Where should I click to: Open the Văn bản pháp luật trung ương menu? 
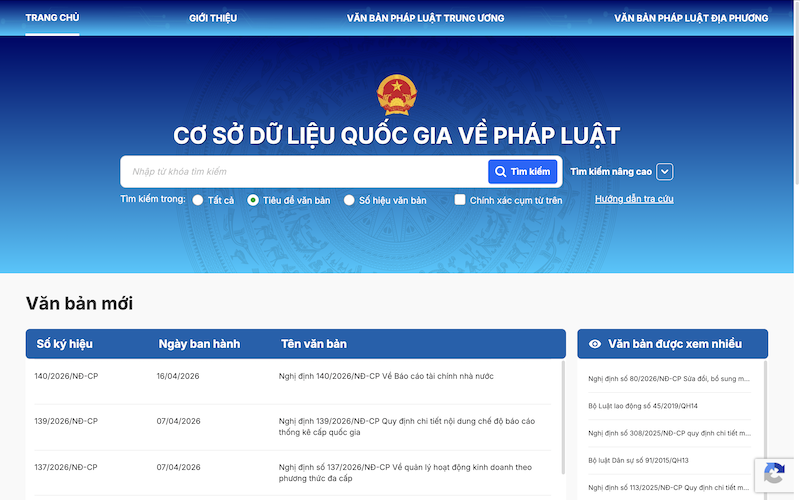point(425,18)
